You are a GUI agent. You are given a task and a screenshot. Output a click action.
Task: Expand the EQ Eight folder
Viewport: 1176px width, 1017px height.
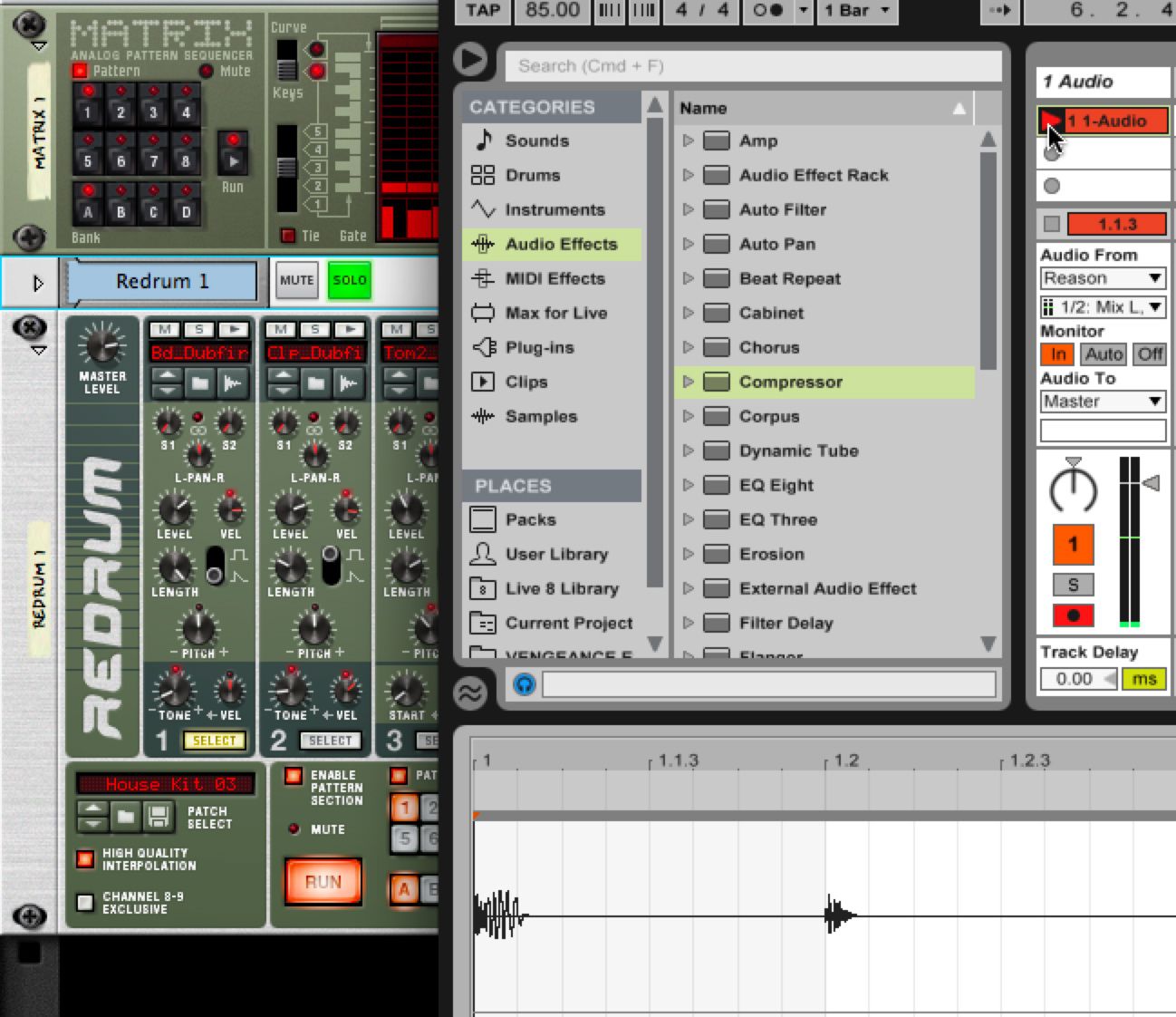[x=689, y=485]
